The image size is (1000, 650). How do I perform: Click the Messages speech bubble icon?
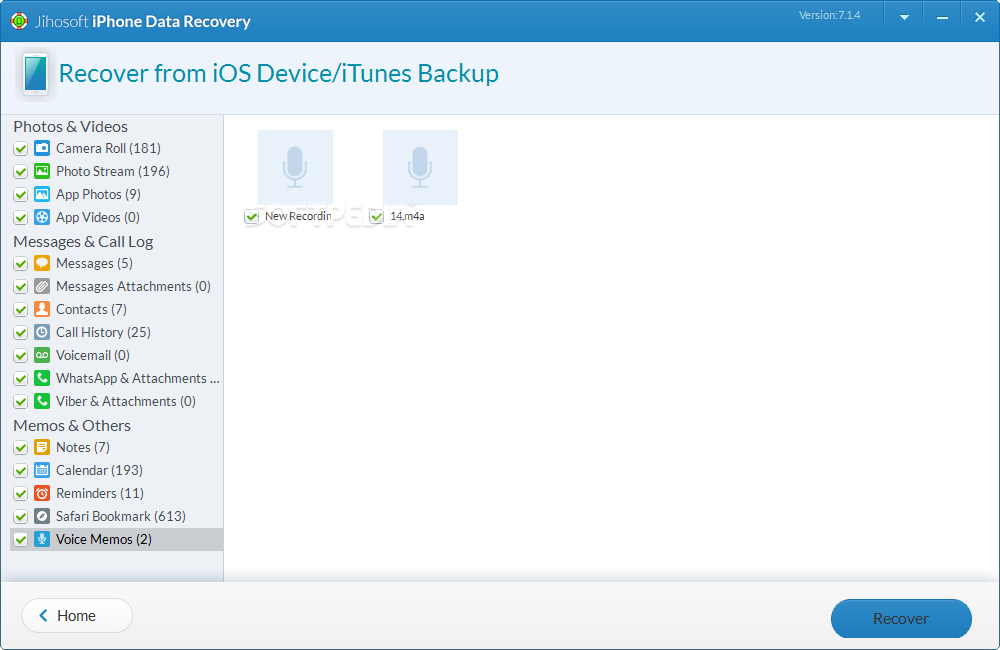pos(42,263)
